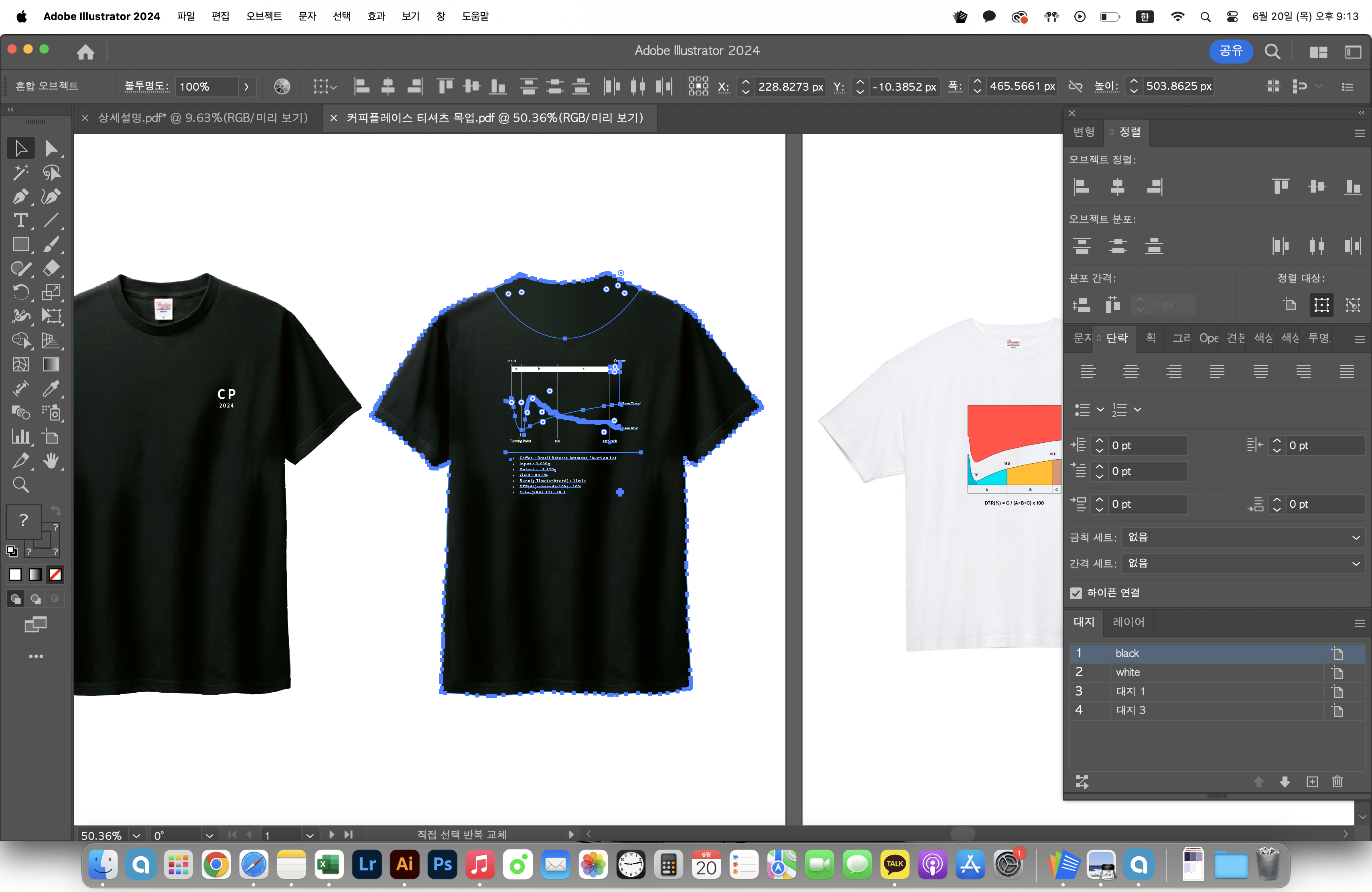Open the 오브젝트 menu
Screen dimensions: 1372x892
[x=264, y=16]
